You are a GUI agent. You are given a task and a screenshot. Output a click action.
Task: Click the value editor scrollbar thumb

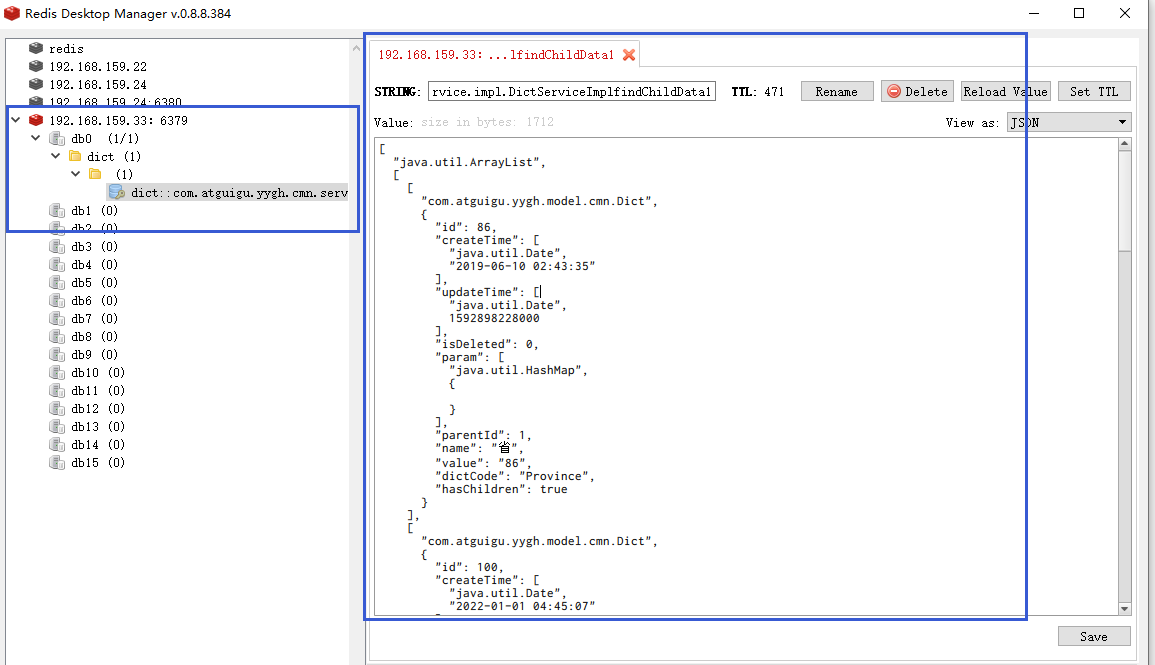1124,200
